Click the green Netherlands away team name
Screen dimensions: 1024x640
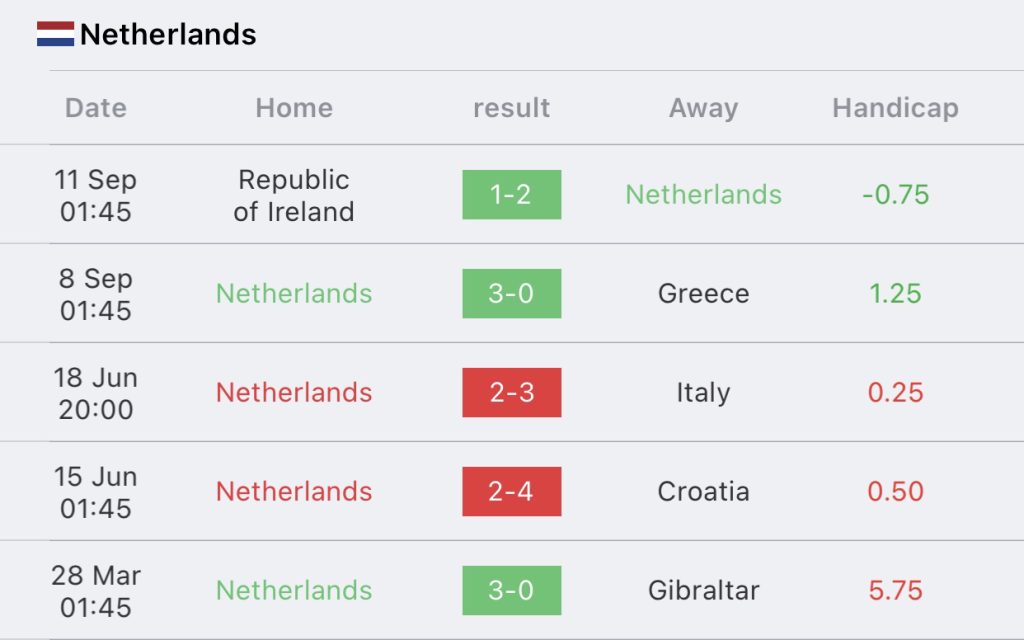pos(703,195)
